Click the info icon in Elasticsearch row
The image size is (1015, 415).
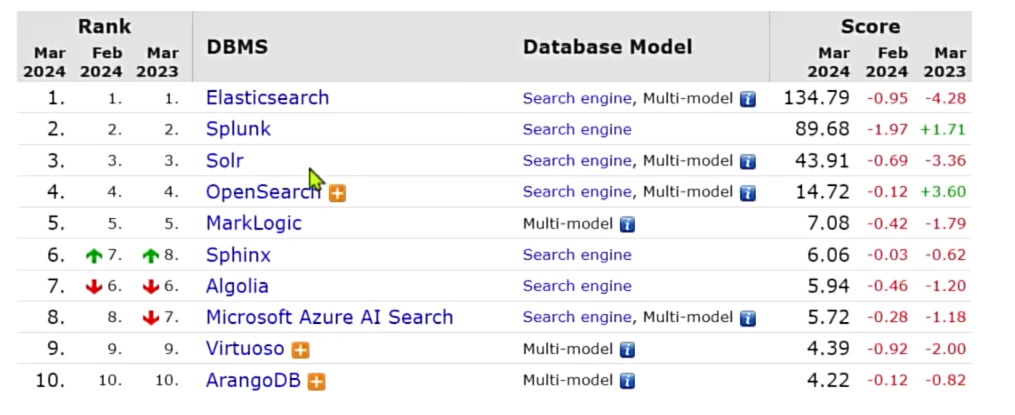pyautogui.click(x=747, y=99)
